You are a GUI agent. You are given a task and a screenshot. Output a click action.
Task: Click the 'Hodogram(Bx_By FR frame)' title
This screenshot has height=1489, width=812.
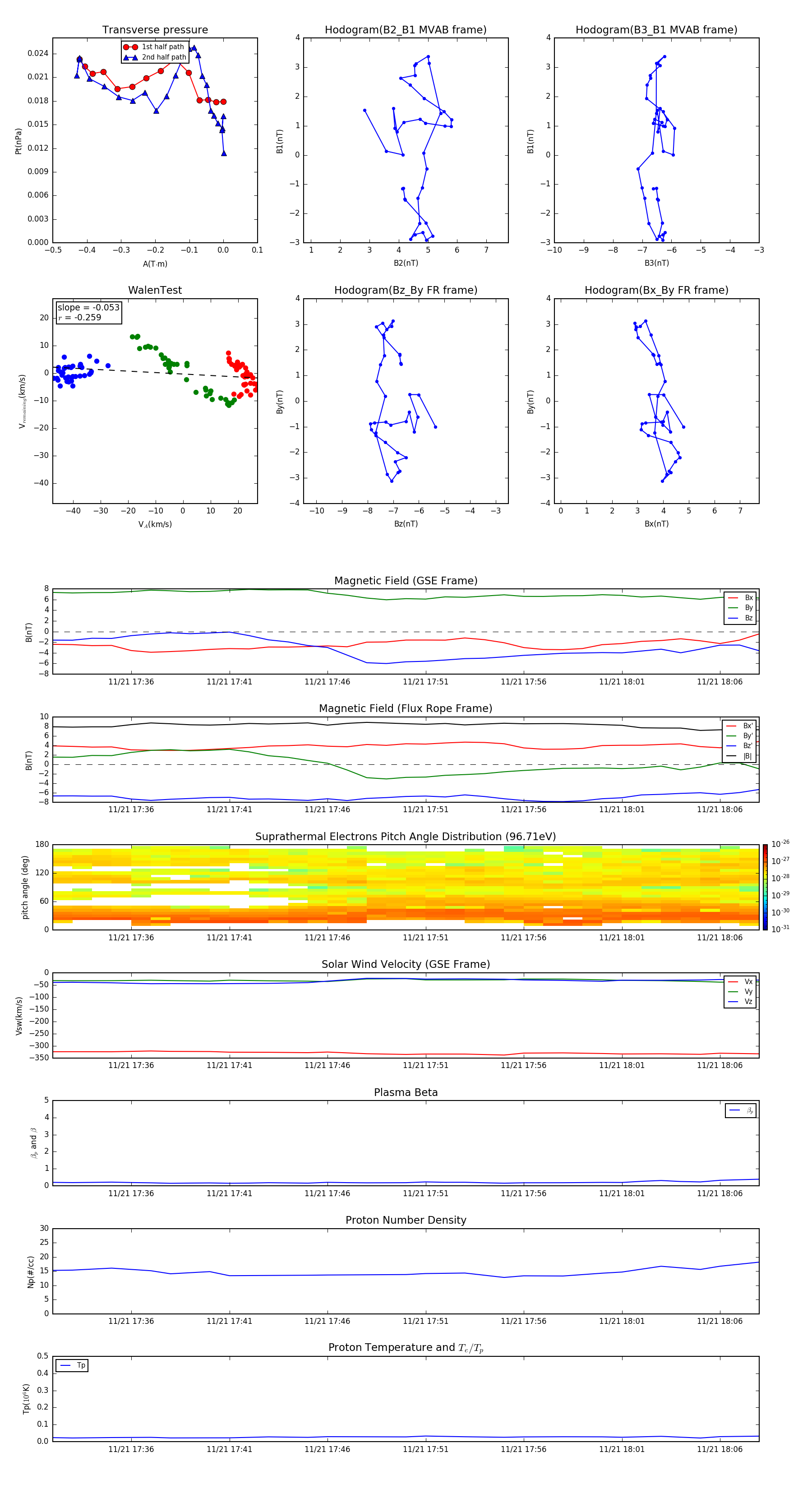pos(656,290)
